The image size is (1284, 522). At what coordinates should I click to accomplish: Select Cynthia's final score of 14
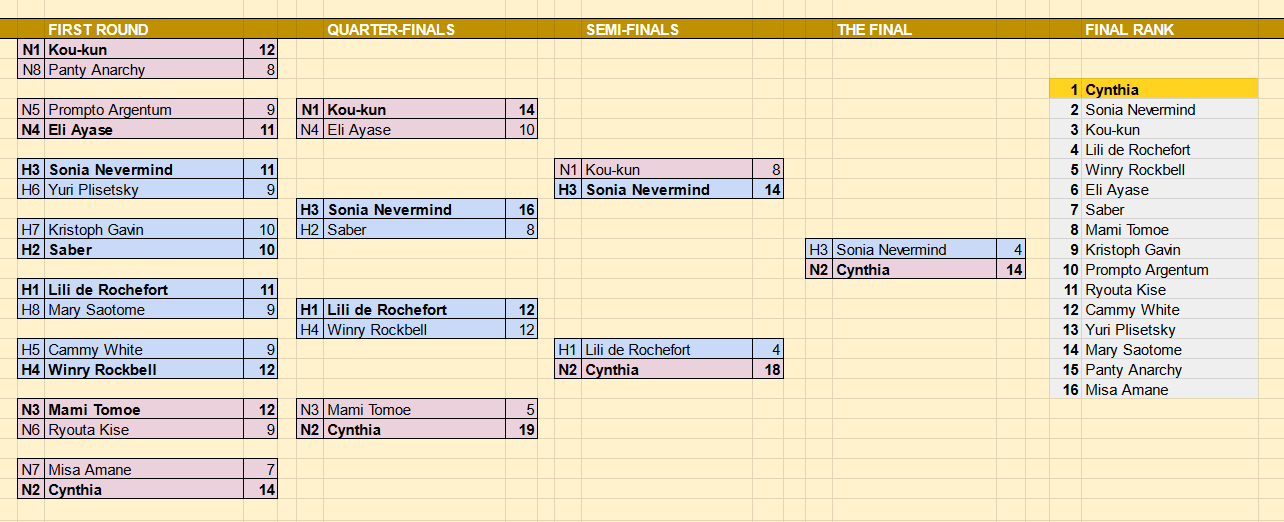click(1011, 270)
